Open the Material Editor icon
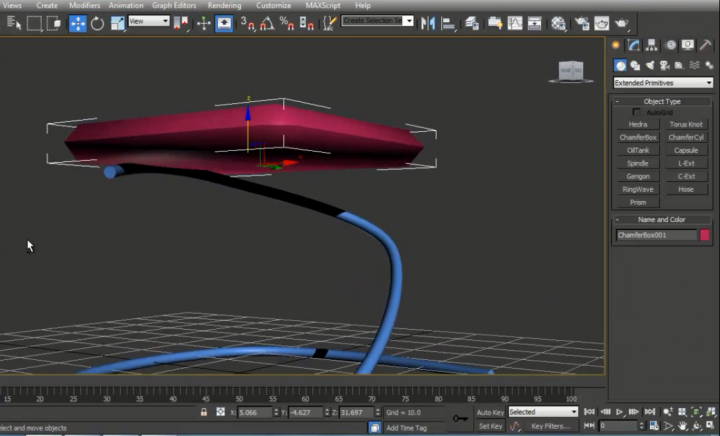 [559, 23]
